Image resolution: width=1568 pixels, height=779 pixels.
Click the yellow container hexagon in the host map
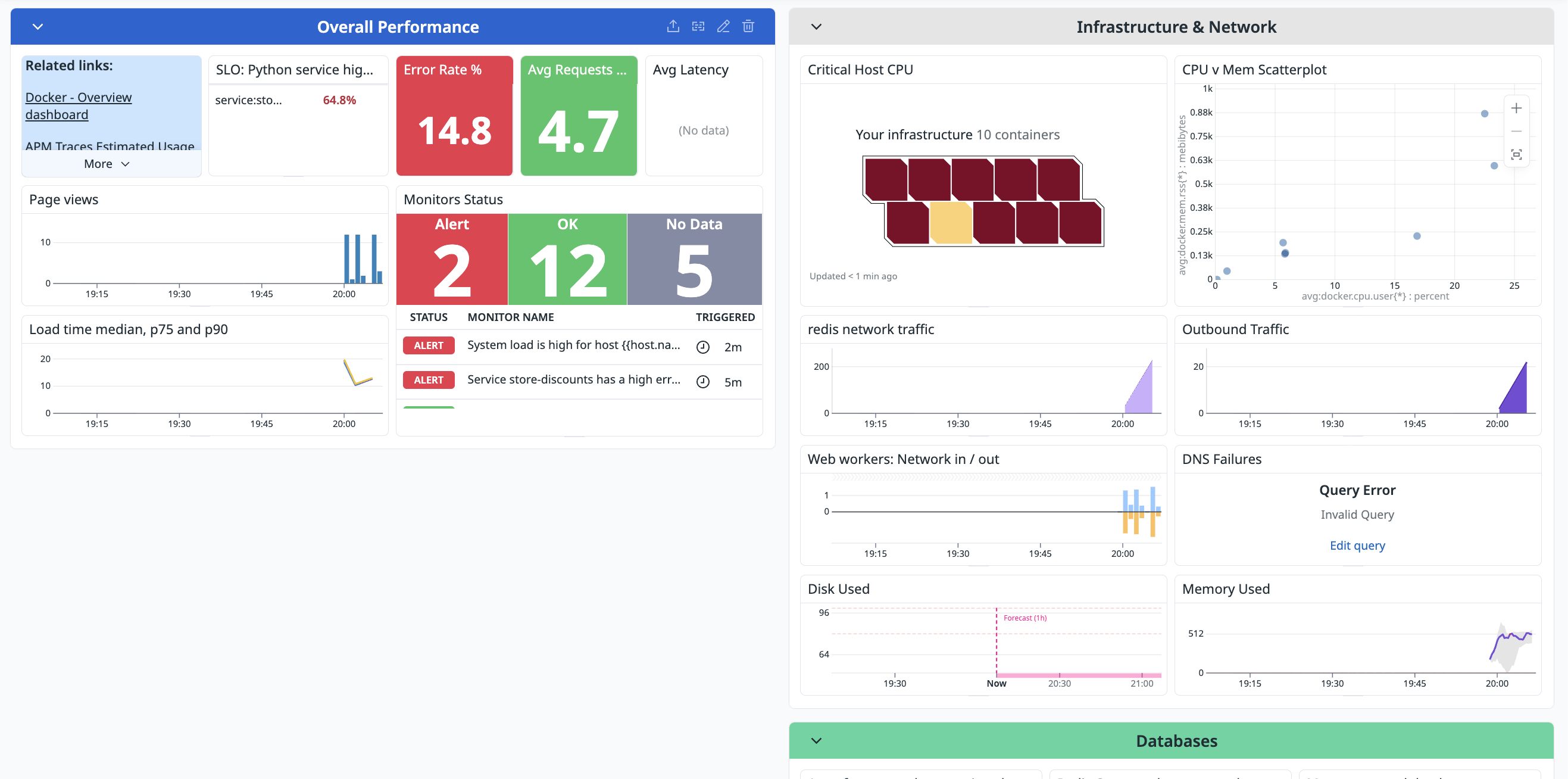pos(950,223)
